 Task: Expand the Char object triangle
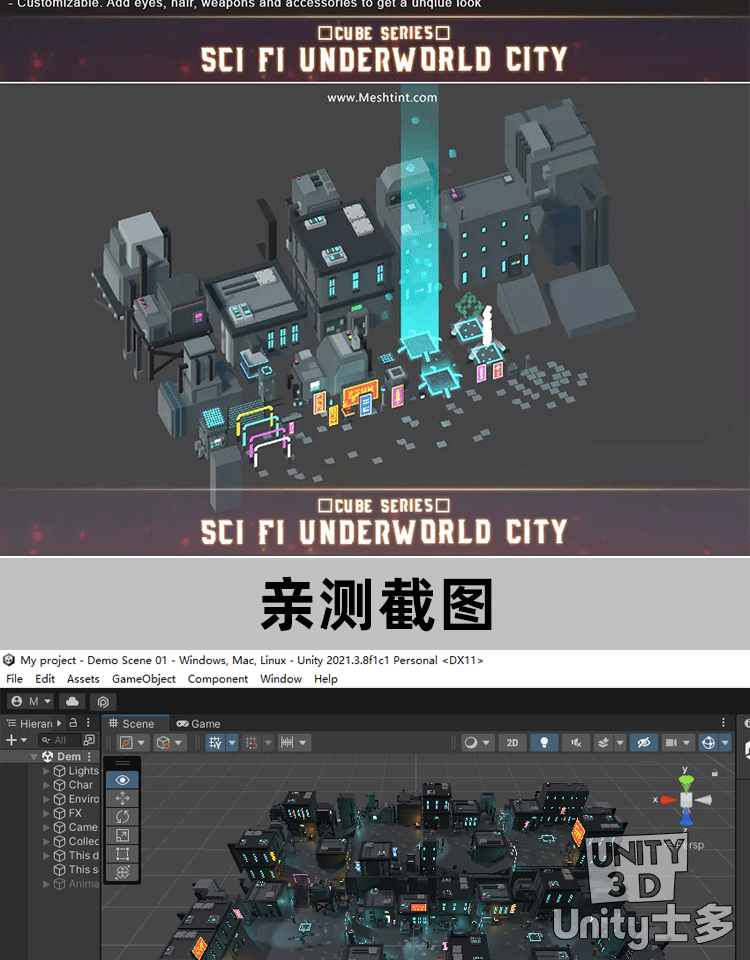pyautogui.click(x=47, y=785)
